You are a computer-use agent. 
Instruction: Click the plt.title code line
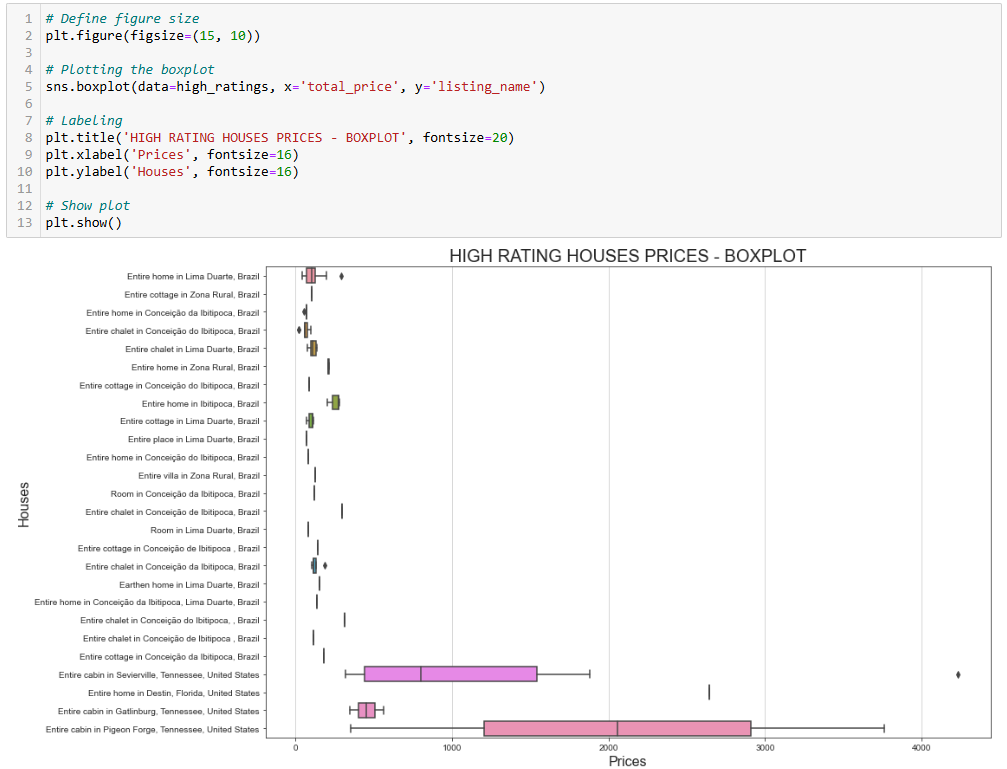click(x=279, y=137)
